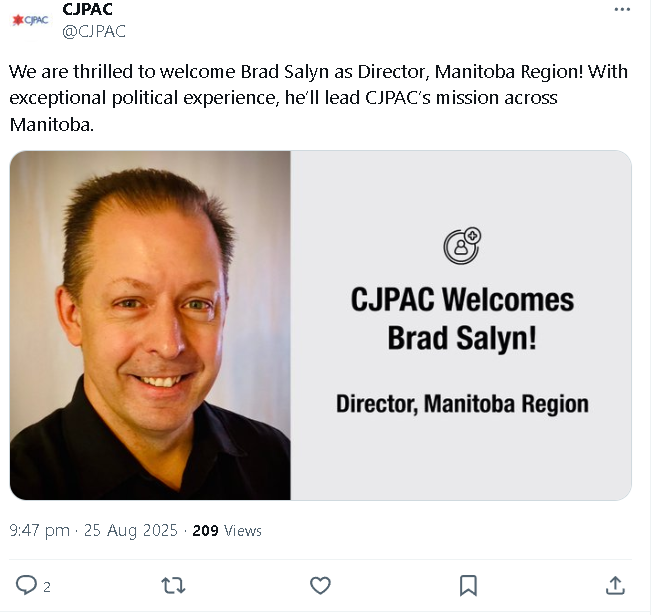Open the reply count showing 2

pos(47,587)
